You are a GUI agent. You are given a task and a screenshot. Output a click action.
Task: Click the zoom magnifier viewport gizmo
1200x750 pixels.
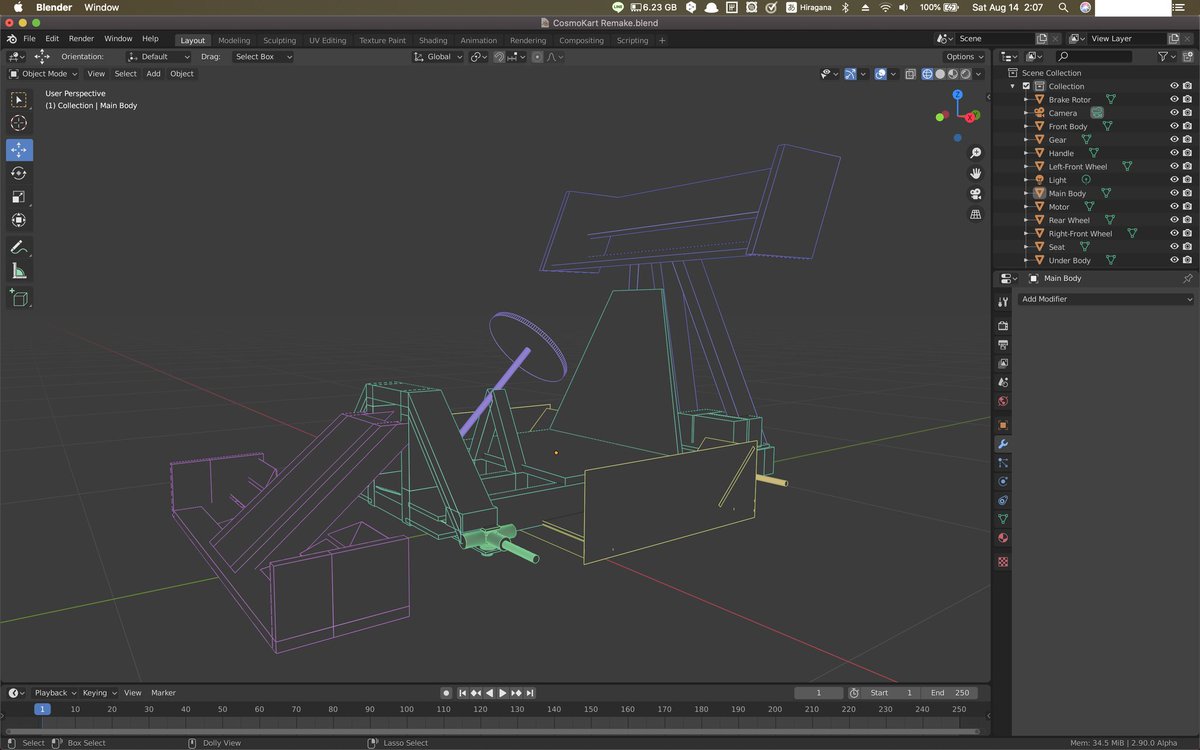pos(976,153)
